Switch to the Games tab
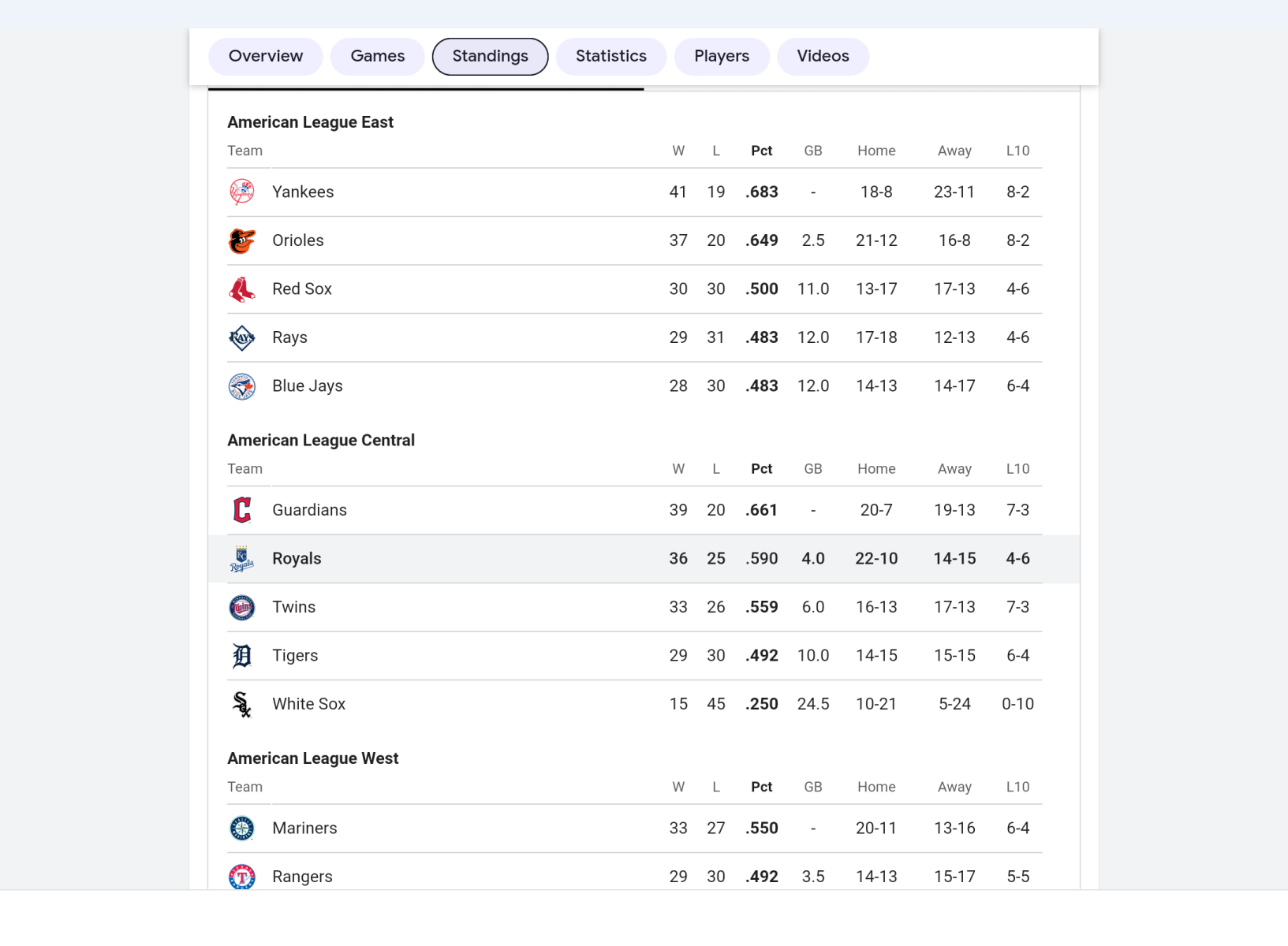Image resolution: width=1288 pixels, height=946 pixels. [x=378, y=57]
